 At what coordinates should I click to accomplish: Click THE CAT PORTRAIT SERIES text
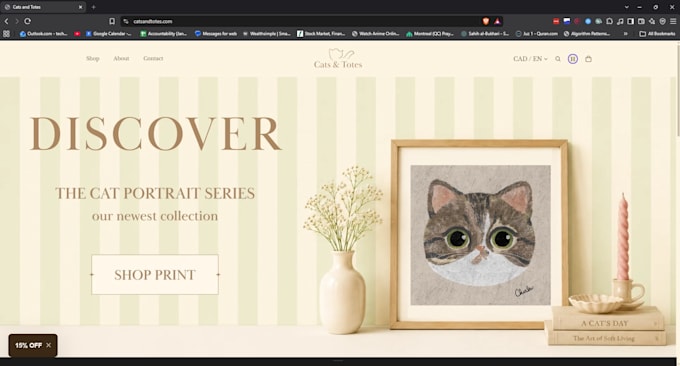click(155, 193)
